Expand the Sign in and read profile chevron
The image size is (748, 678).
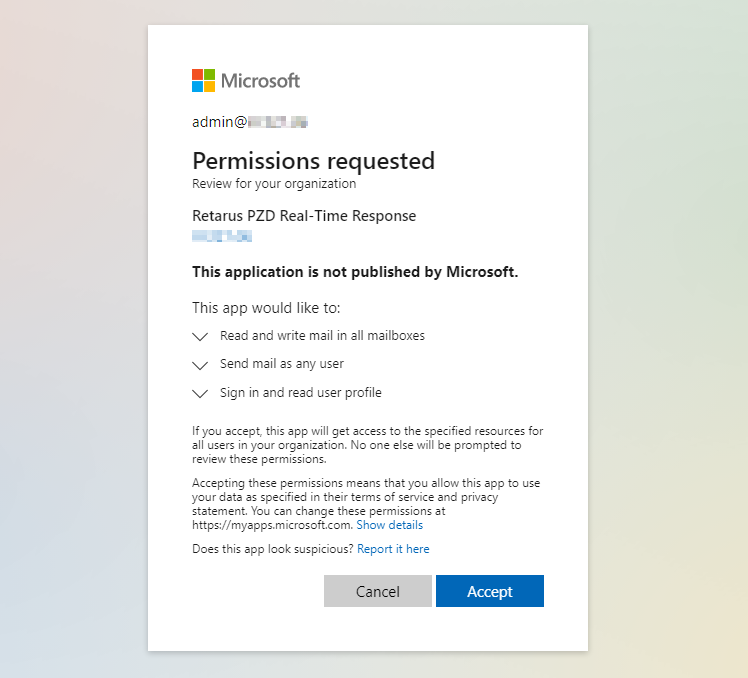coord(200,393)
